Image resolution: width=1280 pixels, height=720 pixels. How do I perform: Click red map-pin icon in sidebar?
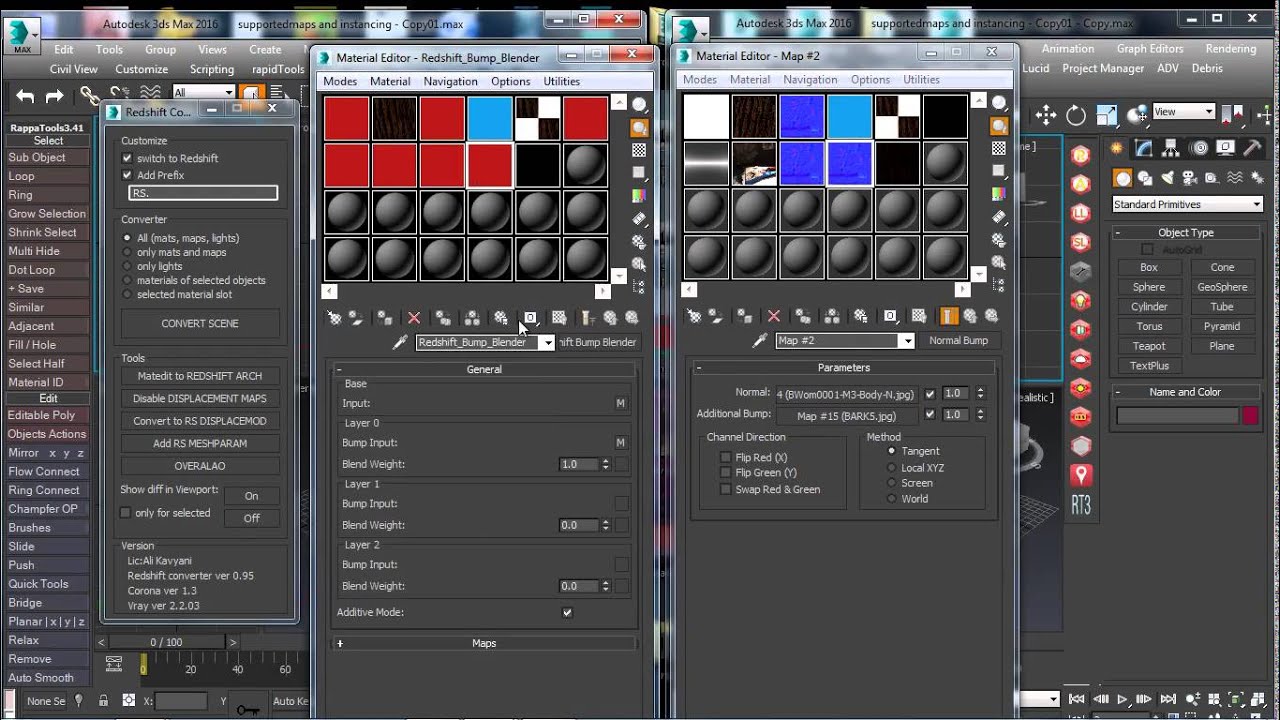click(x=1080, y=474)
